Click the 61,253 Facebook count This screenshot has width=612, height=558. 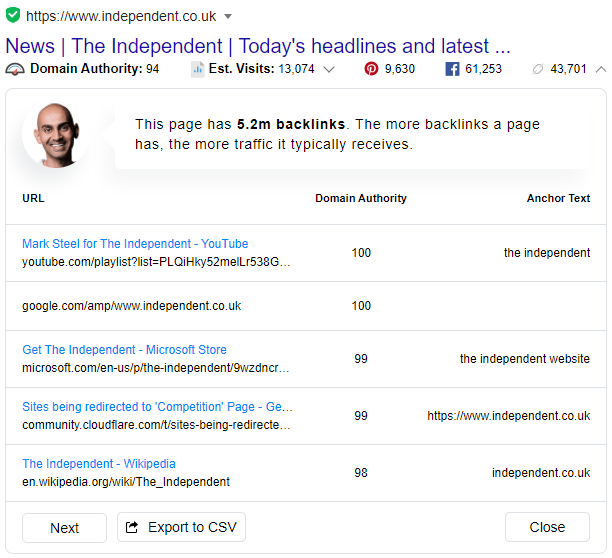[x=483, y=69]
